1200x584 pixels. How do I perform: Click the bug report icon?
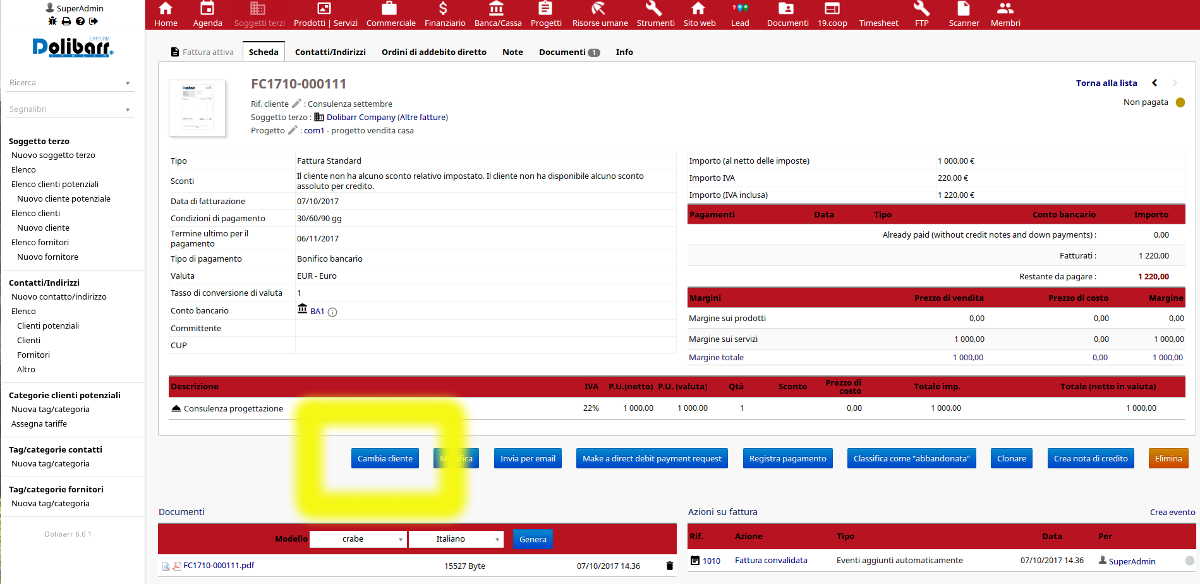point(52,21)
